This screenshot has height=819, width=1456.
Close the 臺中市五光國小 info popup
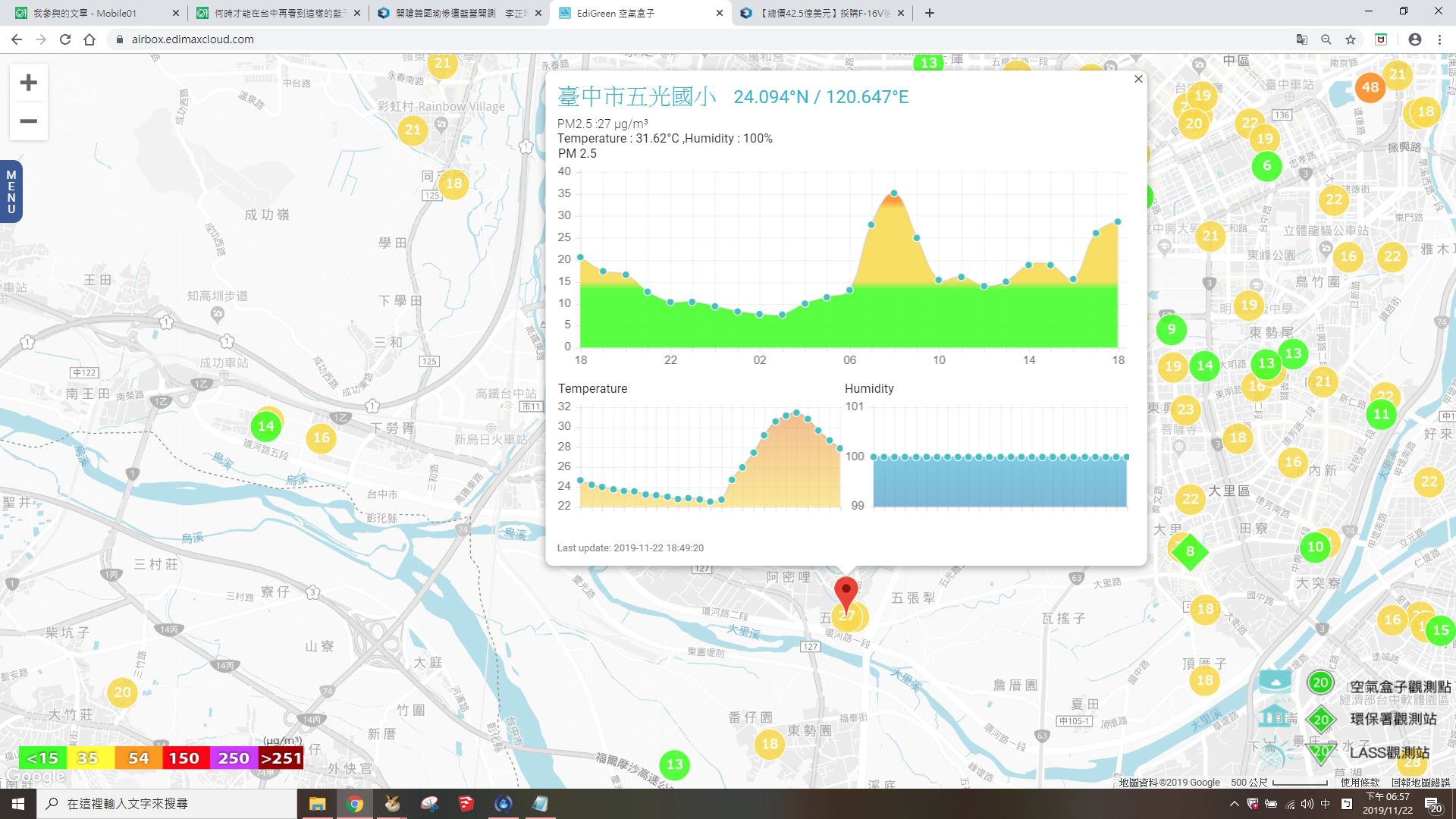(1137, 79)
